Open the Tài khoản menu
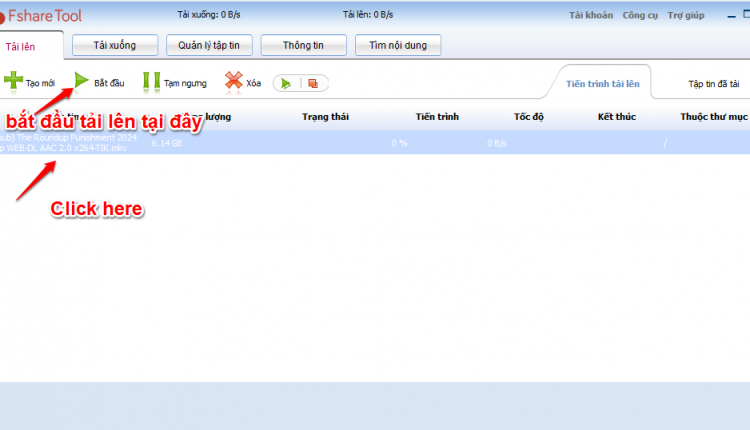 (591, 15)
